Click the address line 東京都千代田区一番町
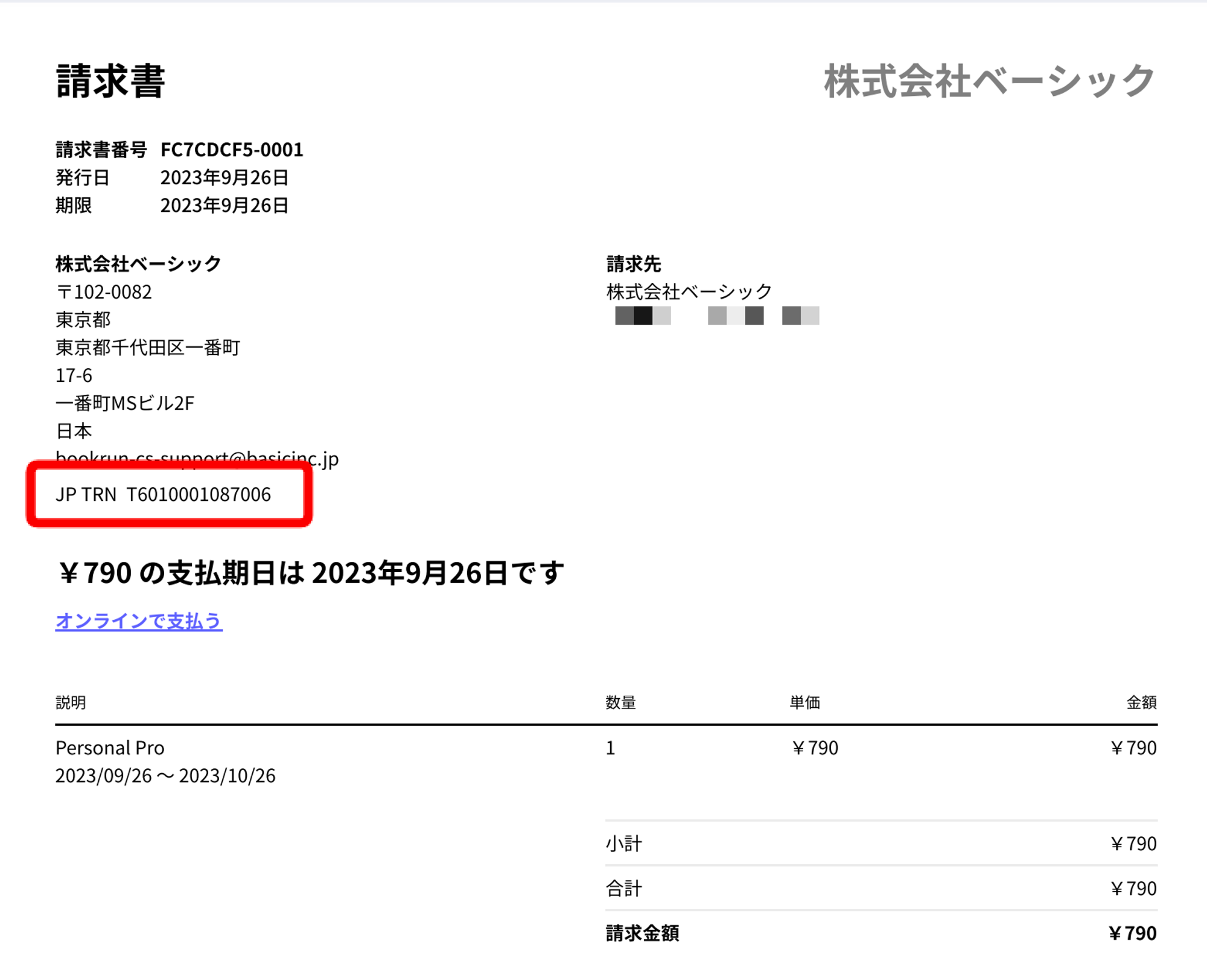 (x=148, y=348)
